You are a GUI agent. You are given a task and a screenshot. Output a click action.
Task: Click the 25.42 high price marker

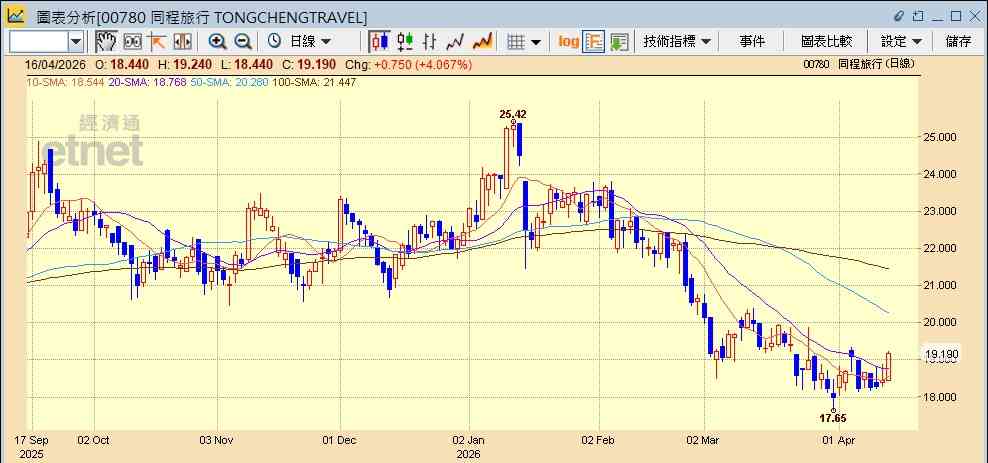pyautogui.click(x=513, y=115)
